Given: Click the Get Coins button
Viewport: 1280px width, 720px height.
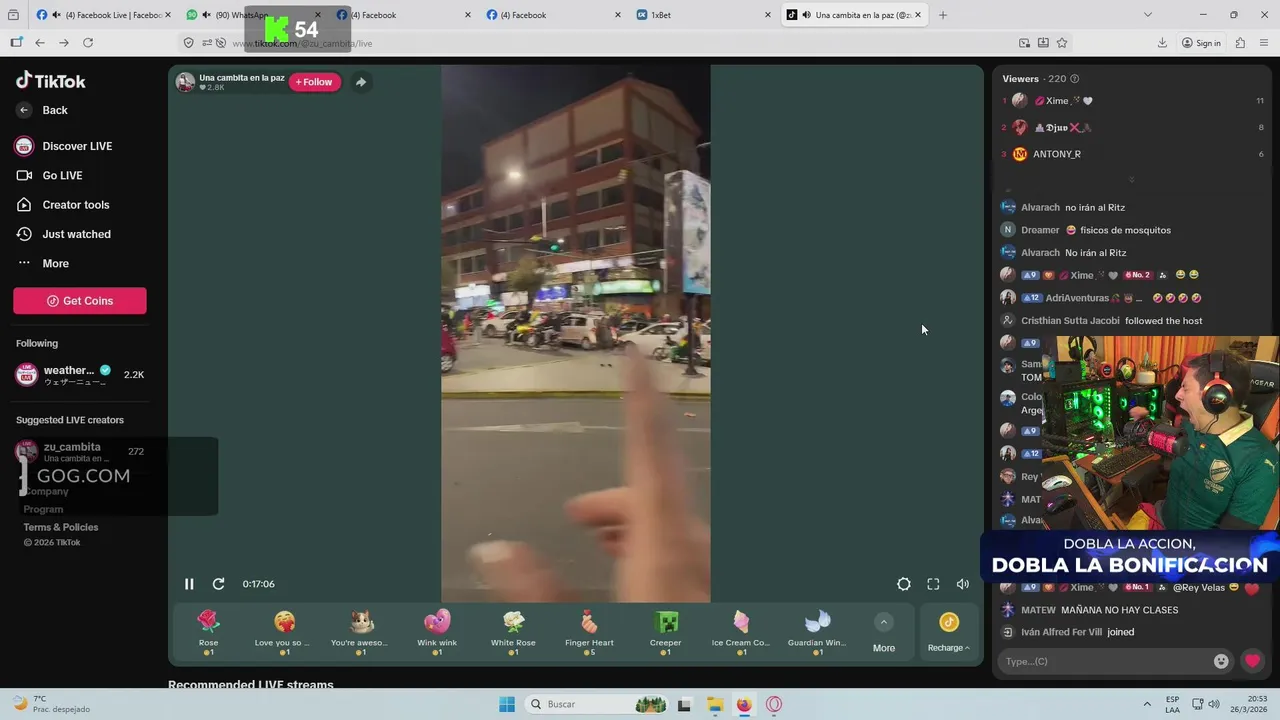Looking at the screenshot, I should click(80, 301).
